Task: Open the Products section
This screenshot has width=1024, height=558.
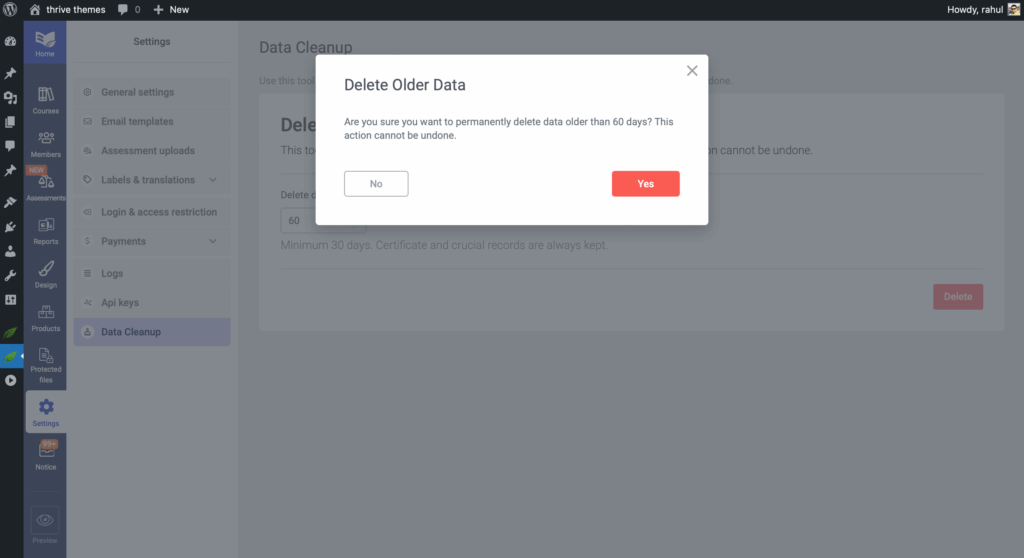Action: 46,317
